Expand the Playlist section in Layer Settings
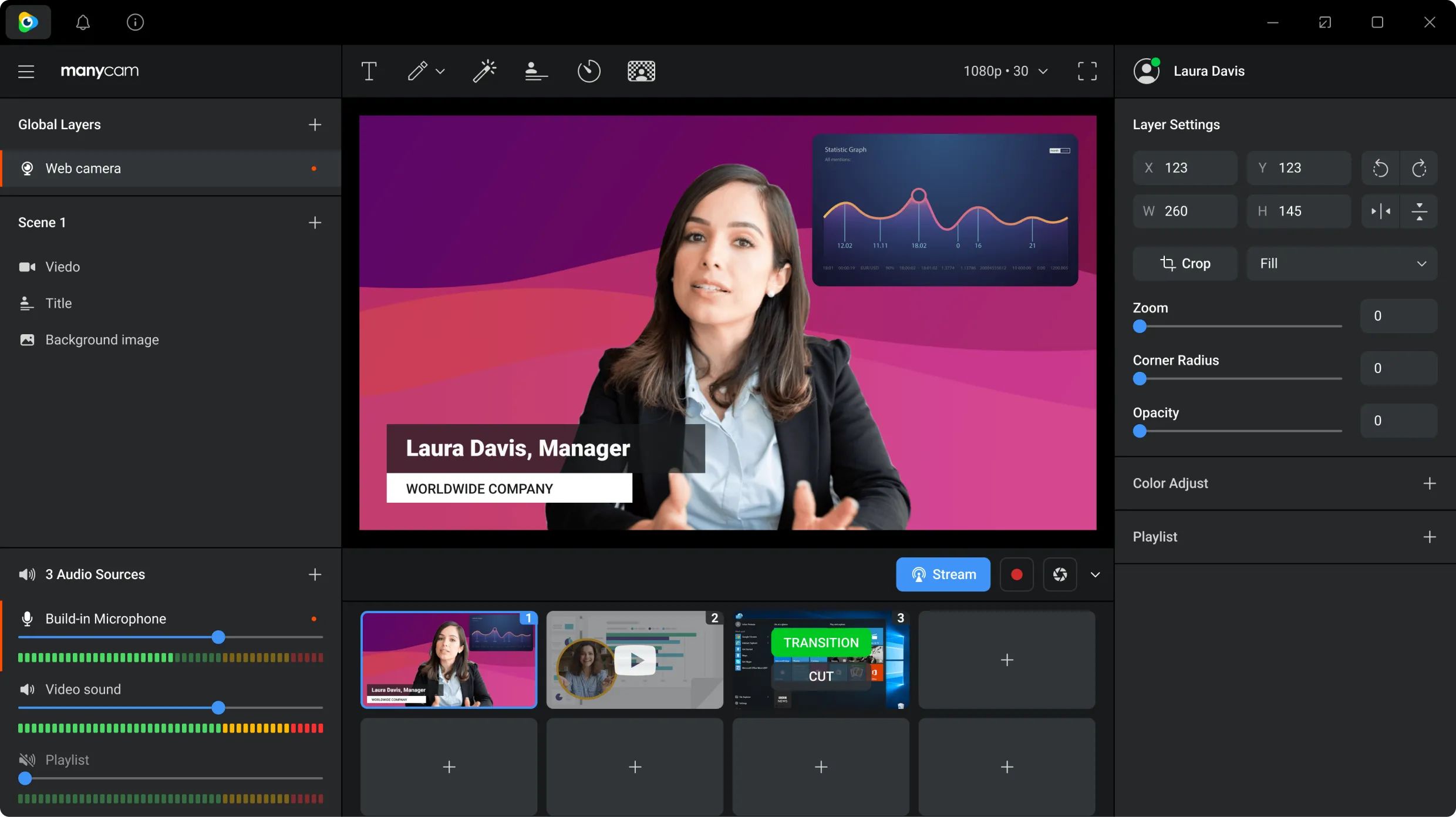This screenshot has width=1456, height=817. click(1429, 535)
